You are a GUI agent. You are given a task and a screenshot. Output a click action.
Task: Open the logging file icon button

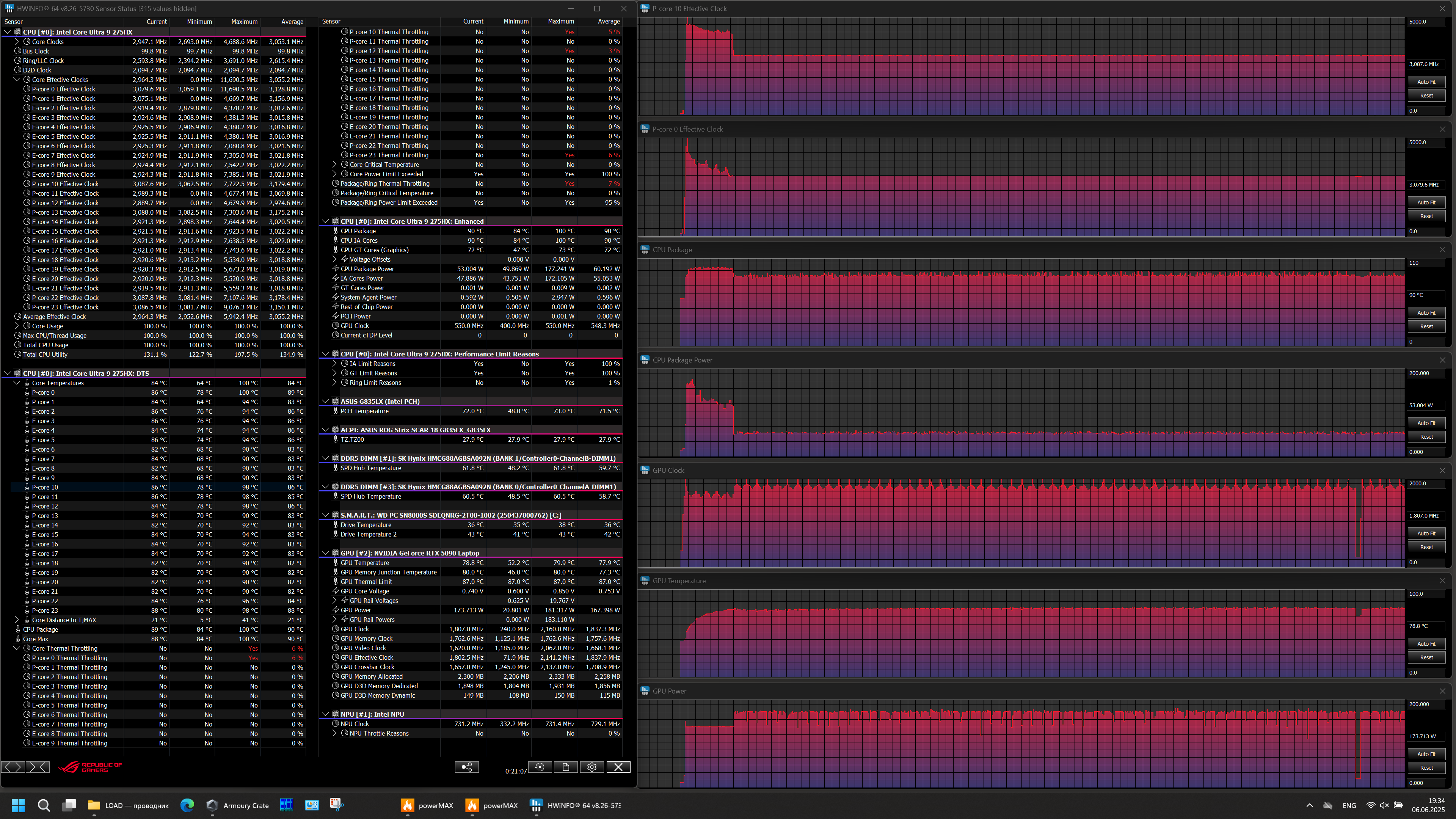tap(566, 767)
